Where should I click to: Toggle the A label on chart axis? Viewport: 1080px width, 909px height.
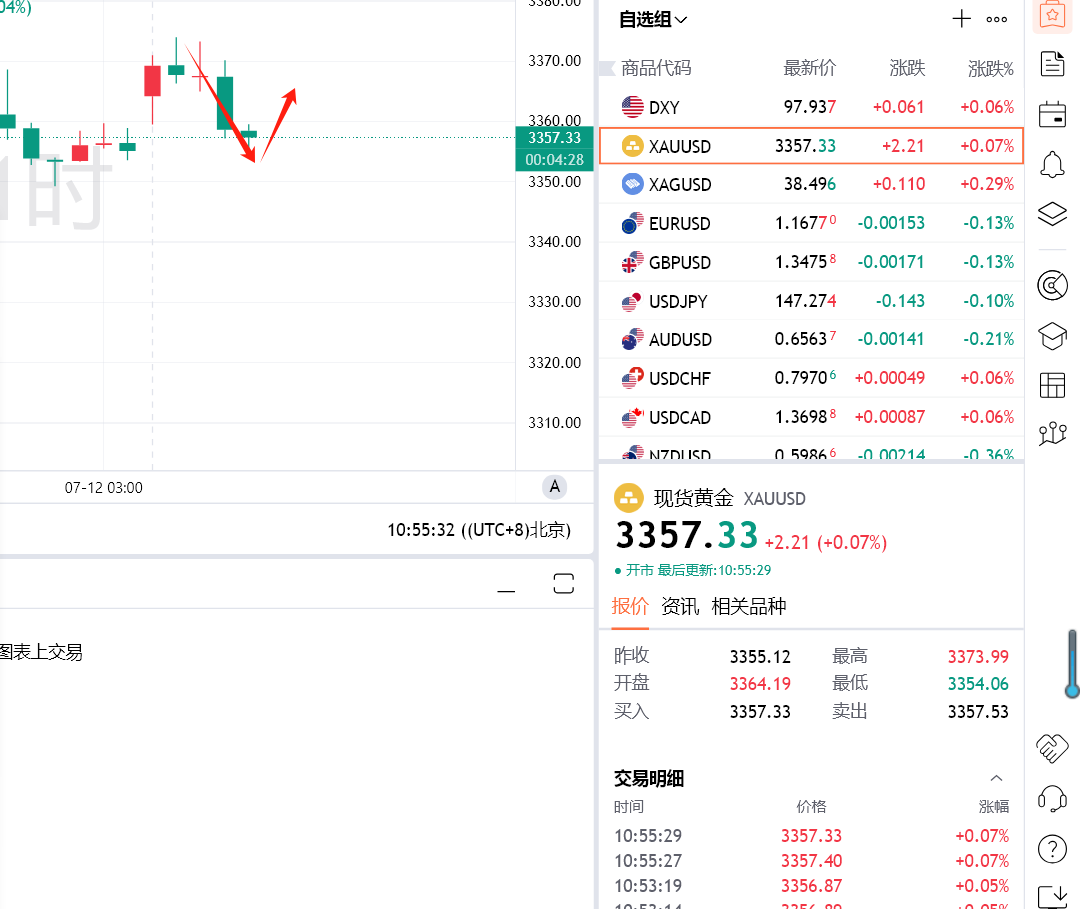click(x=554, y=486)
